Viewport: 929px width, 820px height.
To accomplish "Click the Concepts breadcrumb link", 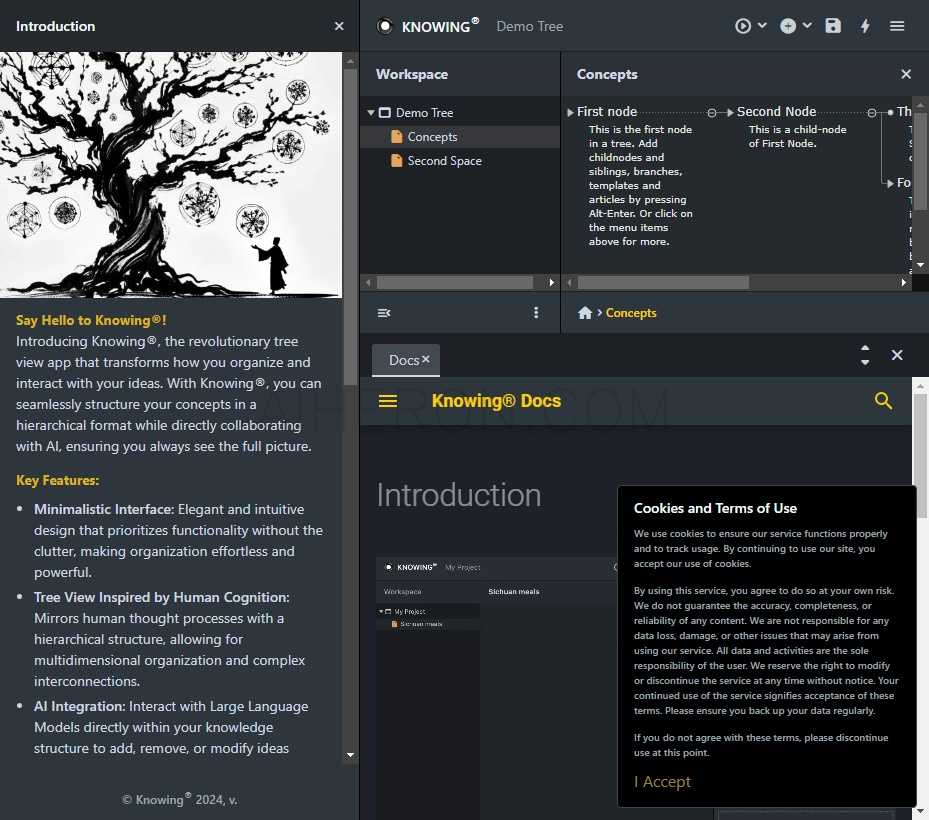I will point(631,313).
